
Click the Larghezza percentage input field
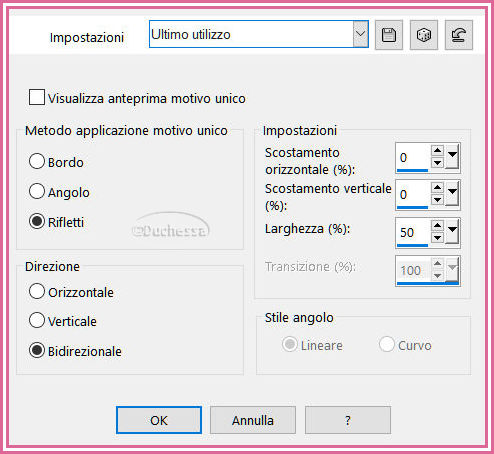click(413, 232)
